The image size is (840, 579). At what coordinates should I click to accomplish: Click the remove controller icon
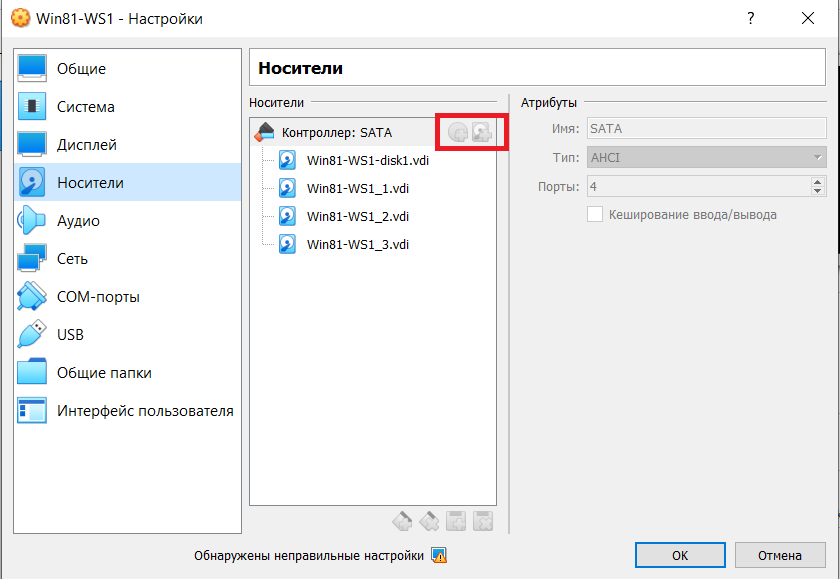click(x=429, y=521)
